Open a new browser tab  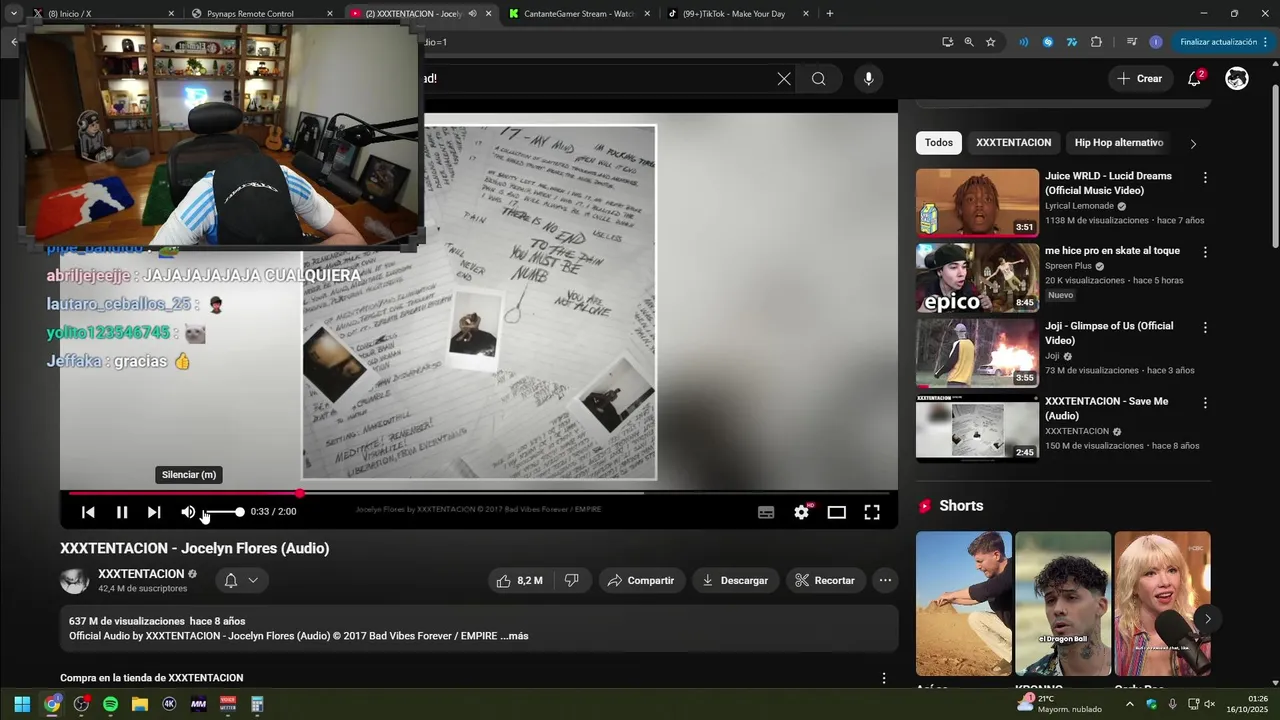[x=830, y=14]
